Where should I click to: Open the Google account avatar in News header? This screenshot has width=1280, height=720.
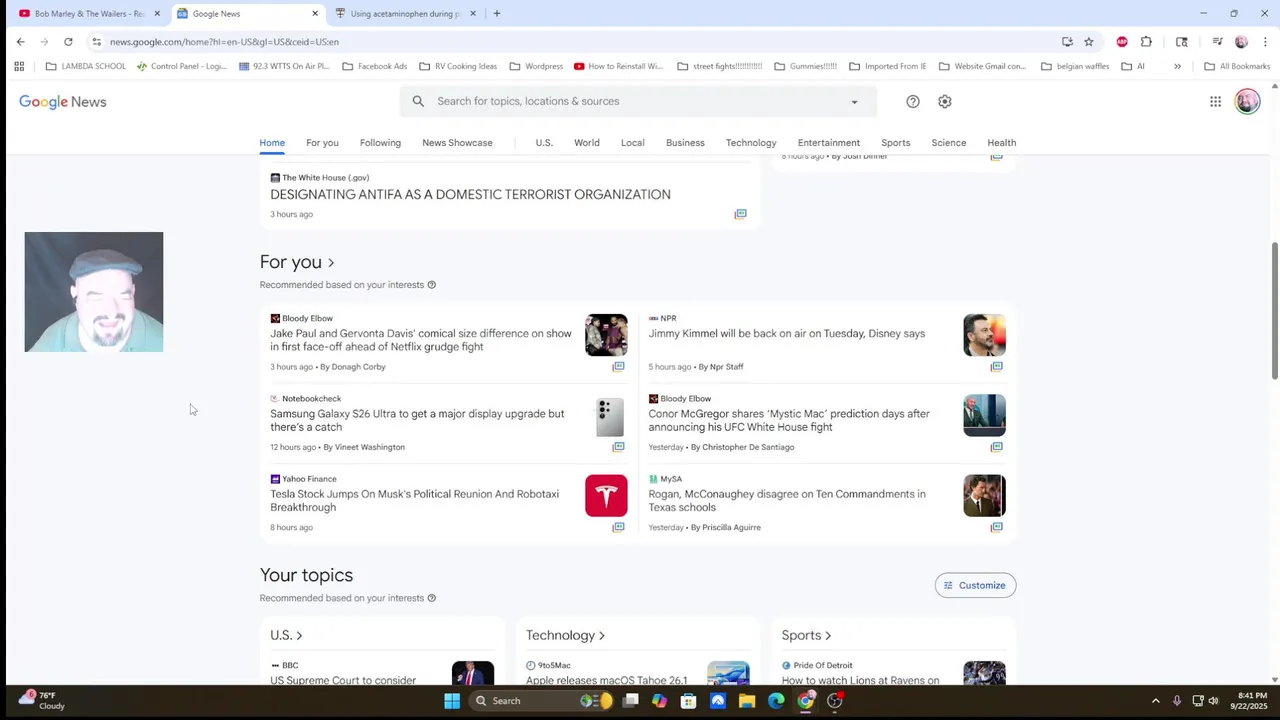pyautogui.click(x=1247, y=101)
